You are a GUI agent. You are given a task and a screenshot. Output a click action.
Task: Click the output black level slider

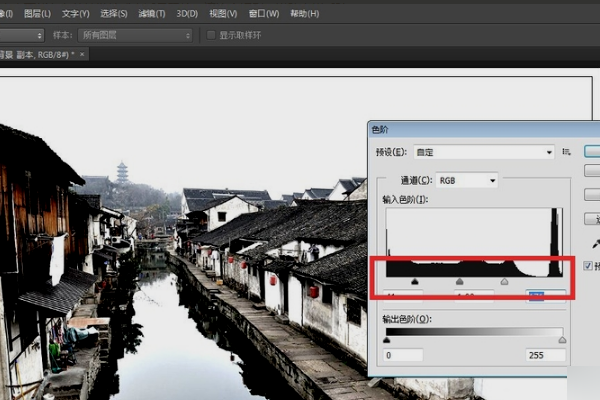(x=388, y=341)
